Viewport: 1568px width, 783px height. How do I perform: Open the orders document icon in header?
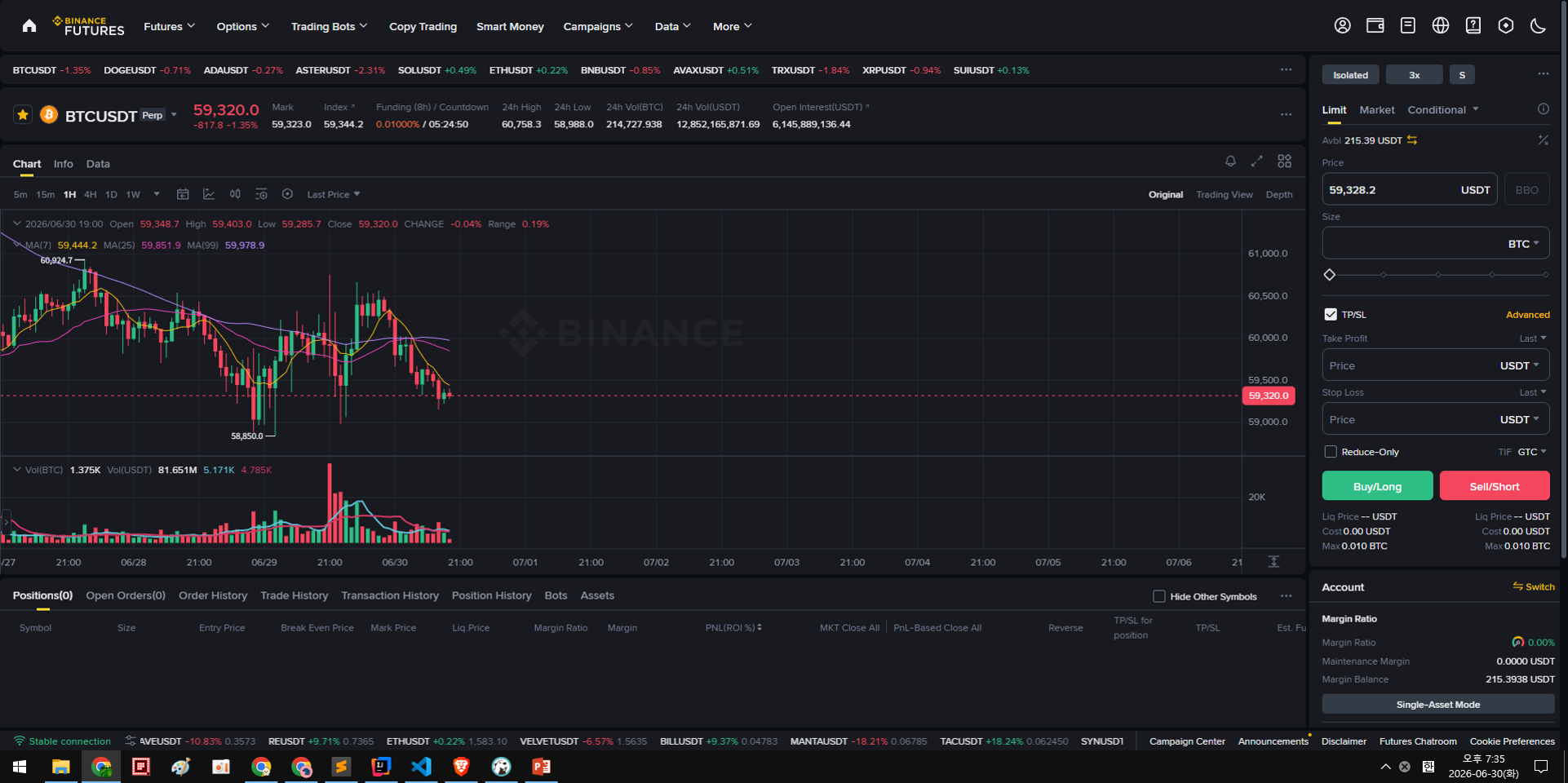pos(1407,26)
